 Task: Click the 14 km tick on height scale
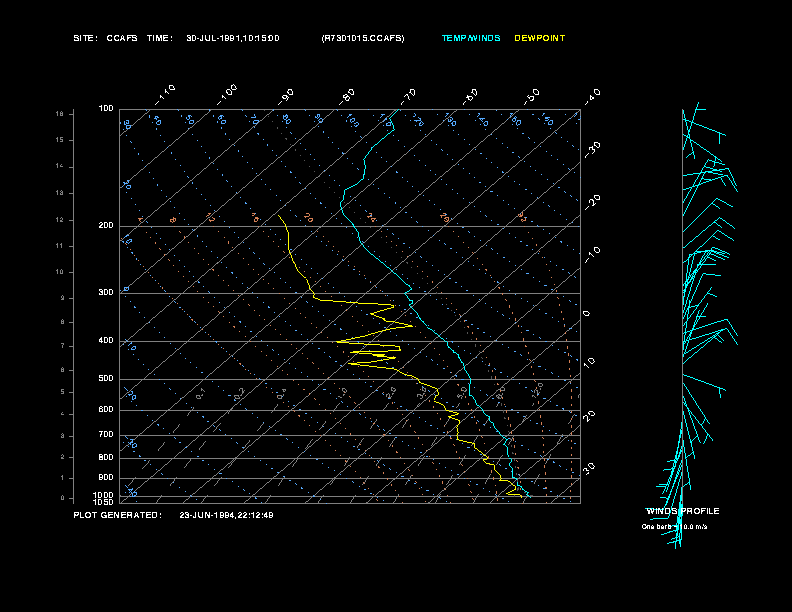tap(60, 166)
